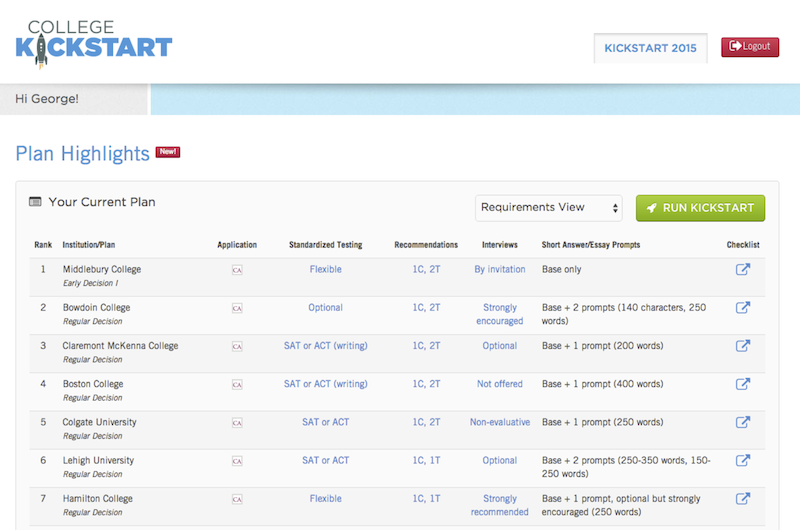Click the red New! badge
800x530 pixels.
pos(168,152)
